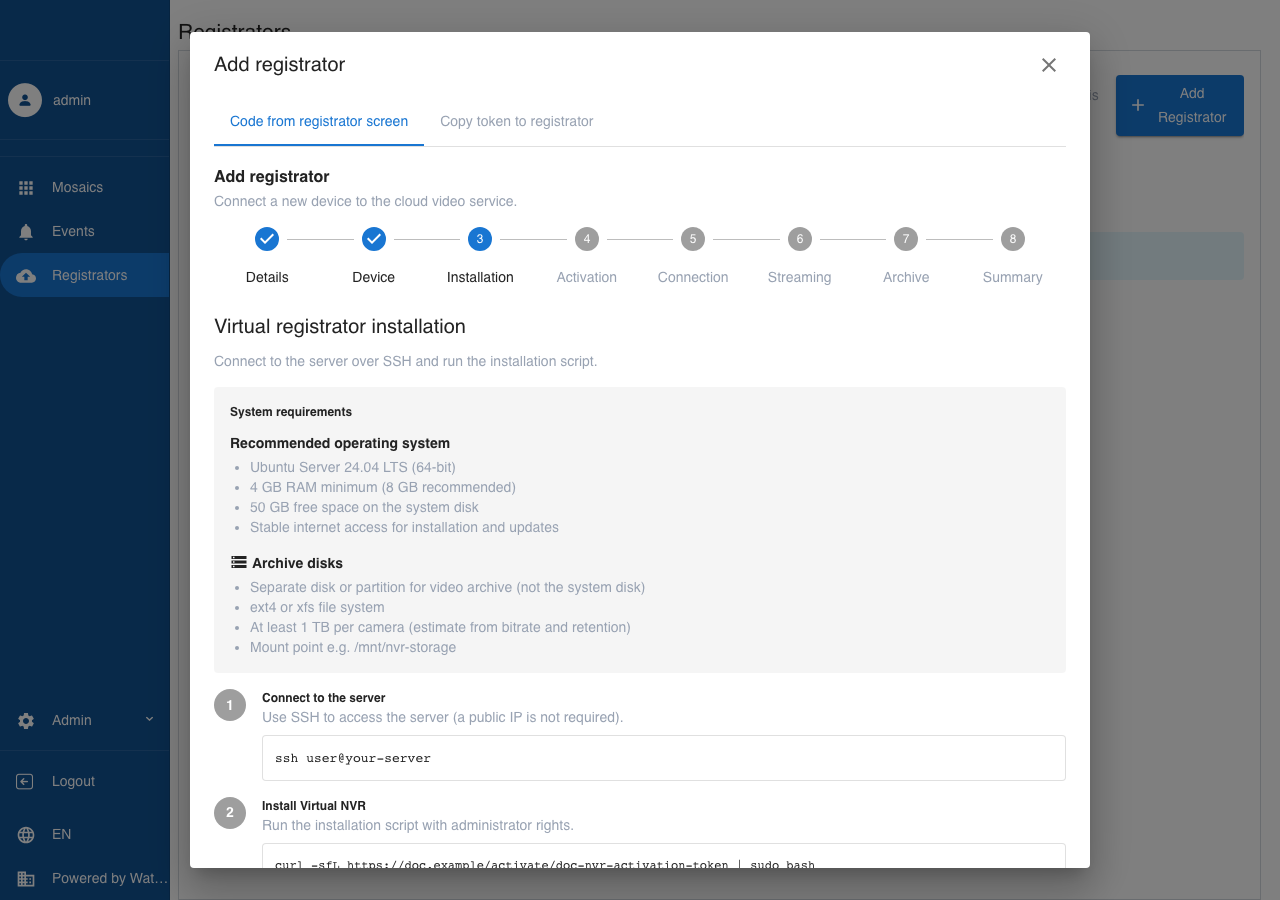Click the At least 1 TB per camera line
The height and width of the screenshot is (900, 1280).
(x=440, y=627)
